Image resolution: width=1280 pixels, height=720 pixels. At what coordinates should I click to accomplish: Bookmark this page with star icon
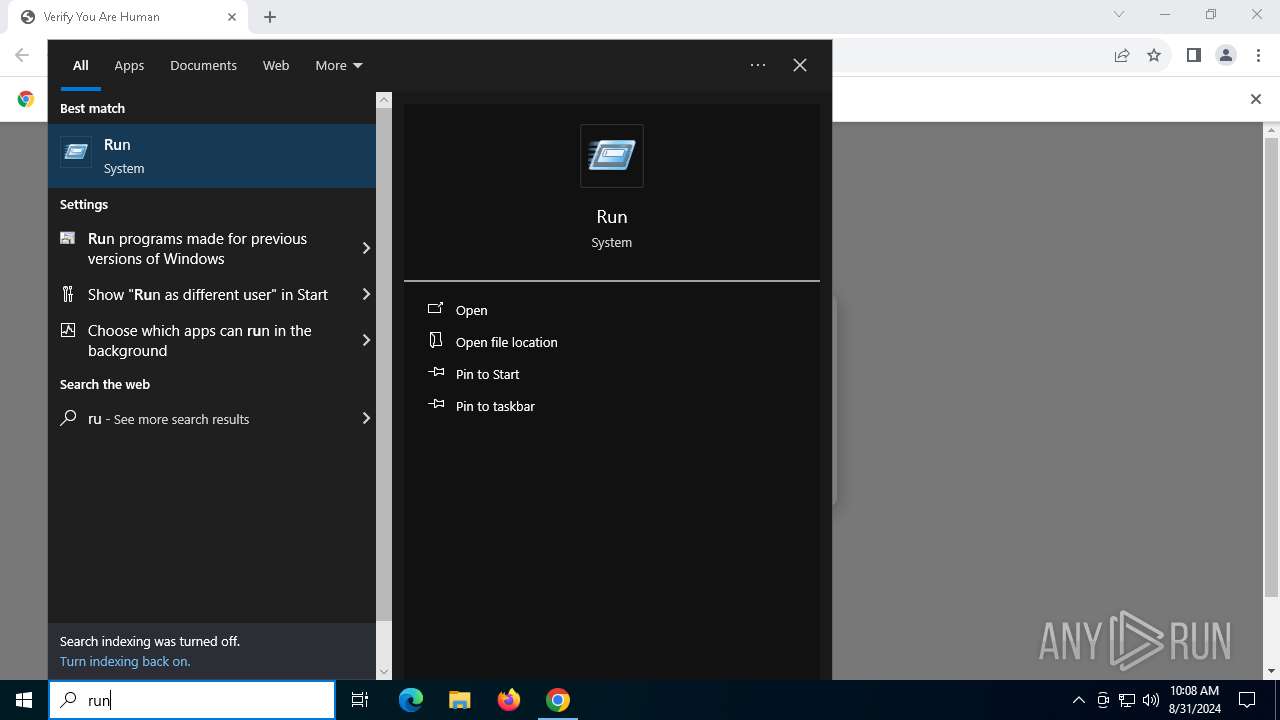(1154, 56)
